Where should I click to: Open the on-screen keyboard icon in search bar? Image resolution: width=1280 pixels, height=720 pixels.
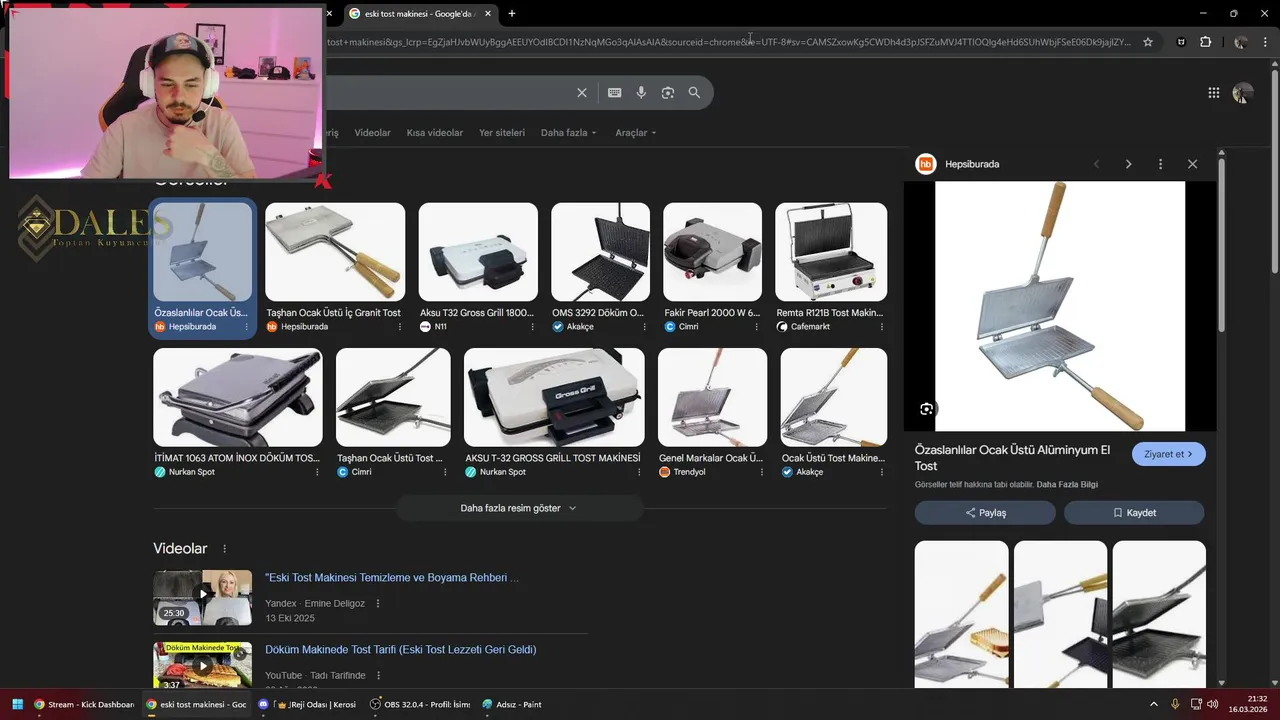(x=614, y=93)
